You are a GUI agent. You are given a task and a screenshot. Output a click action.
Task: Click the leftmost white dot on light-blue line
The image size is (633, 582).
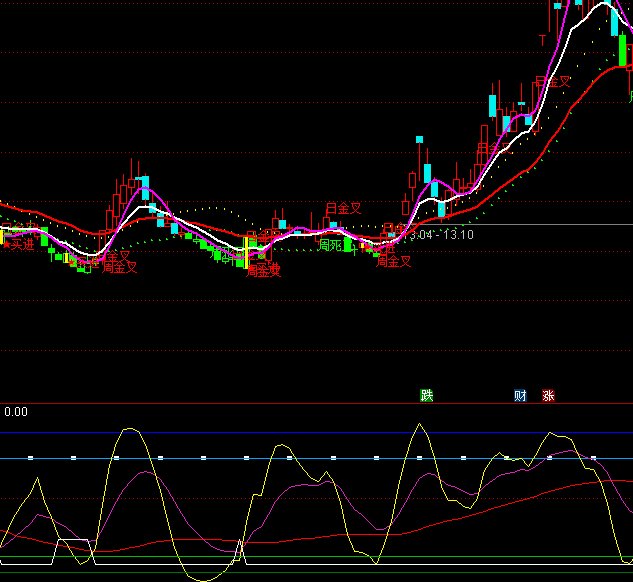click(x=30, y=458)
